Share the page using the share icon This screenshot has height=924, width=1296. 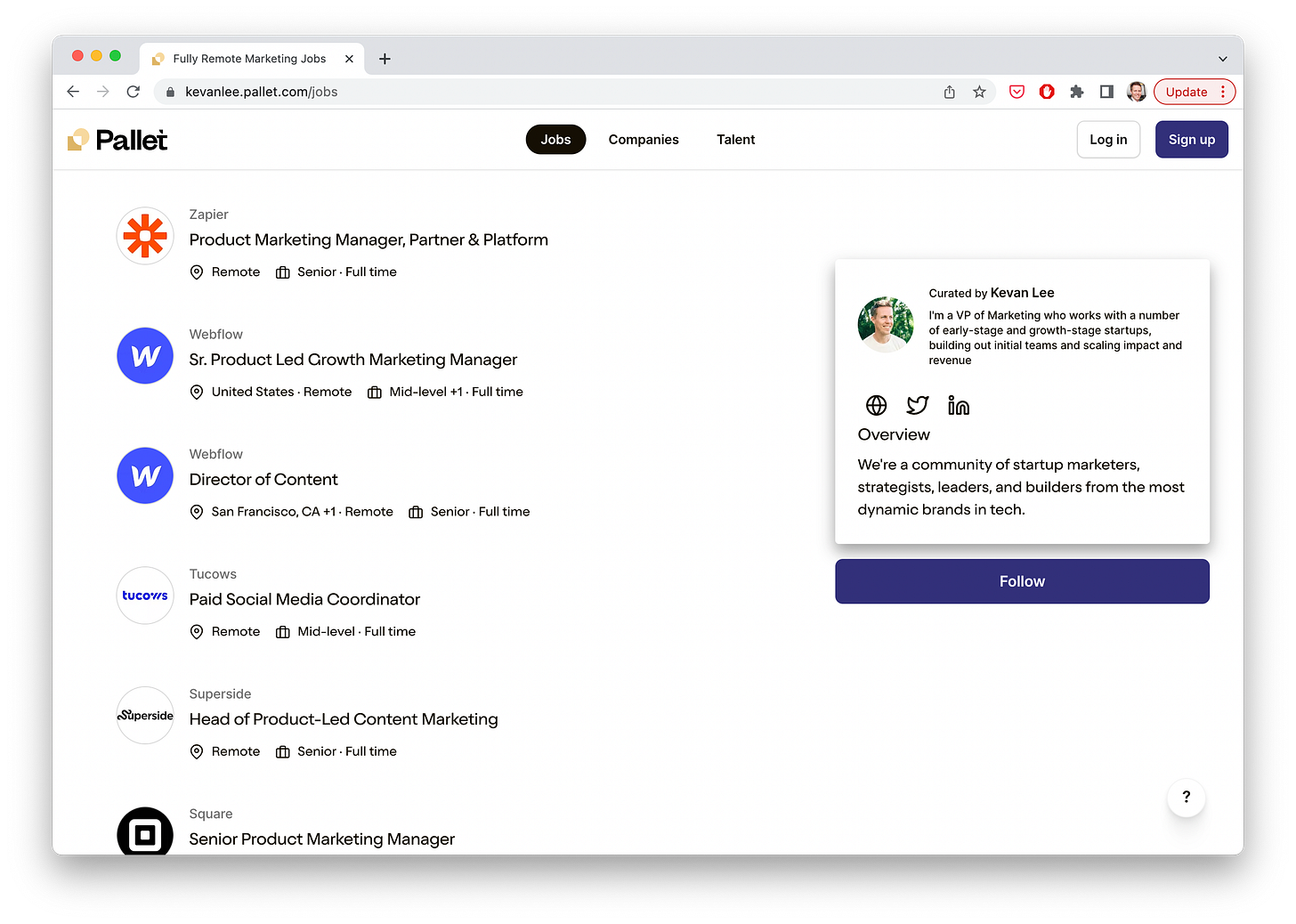pos(950,92)
